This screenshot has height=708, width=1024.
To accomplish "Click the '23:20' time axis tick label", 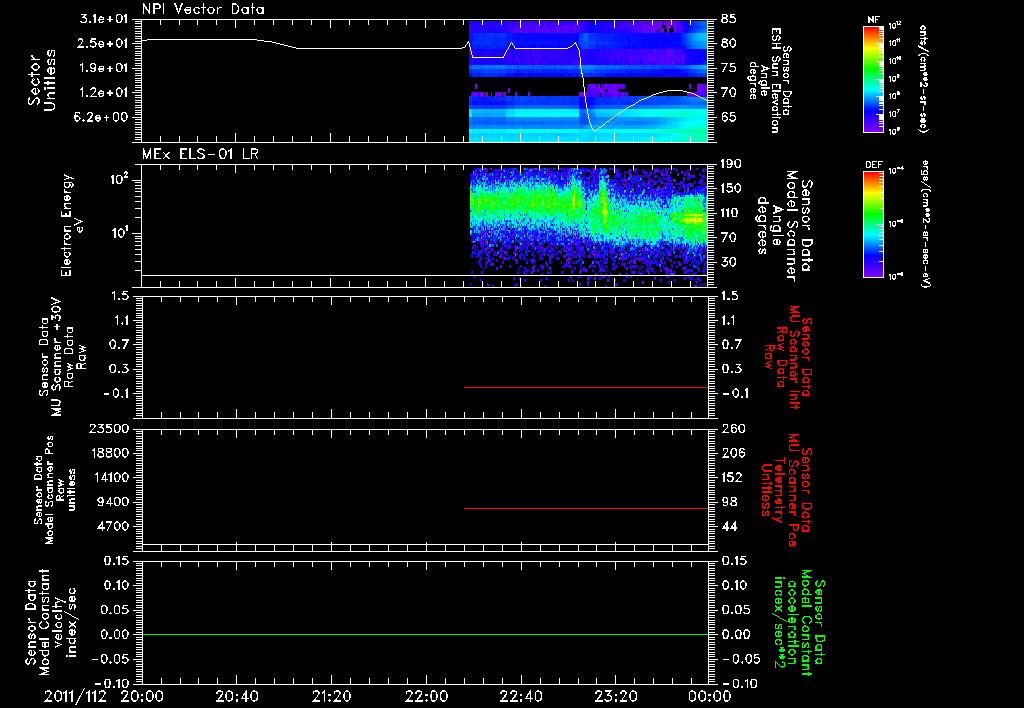I will [616, 696].
